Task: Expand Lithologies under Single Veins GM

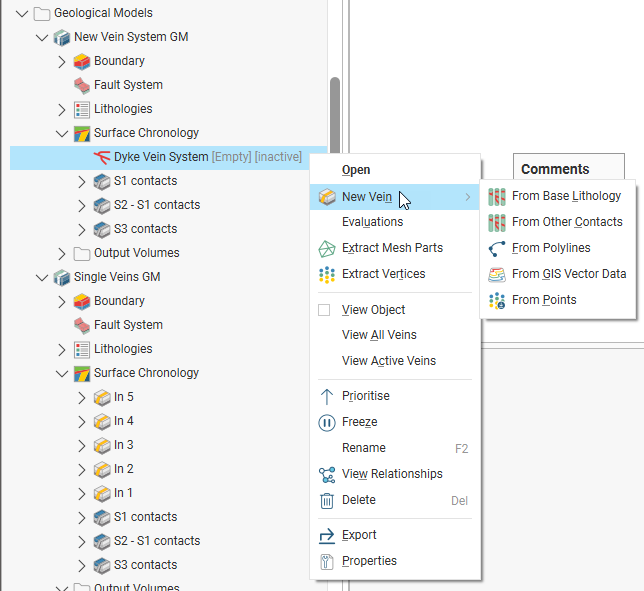Action: [62, 349]
